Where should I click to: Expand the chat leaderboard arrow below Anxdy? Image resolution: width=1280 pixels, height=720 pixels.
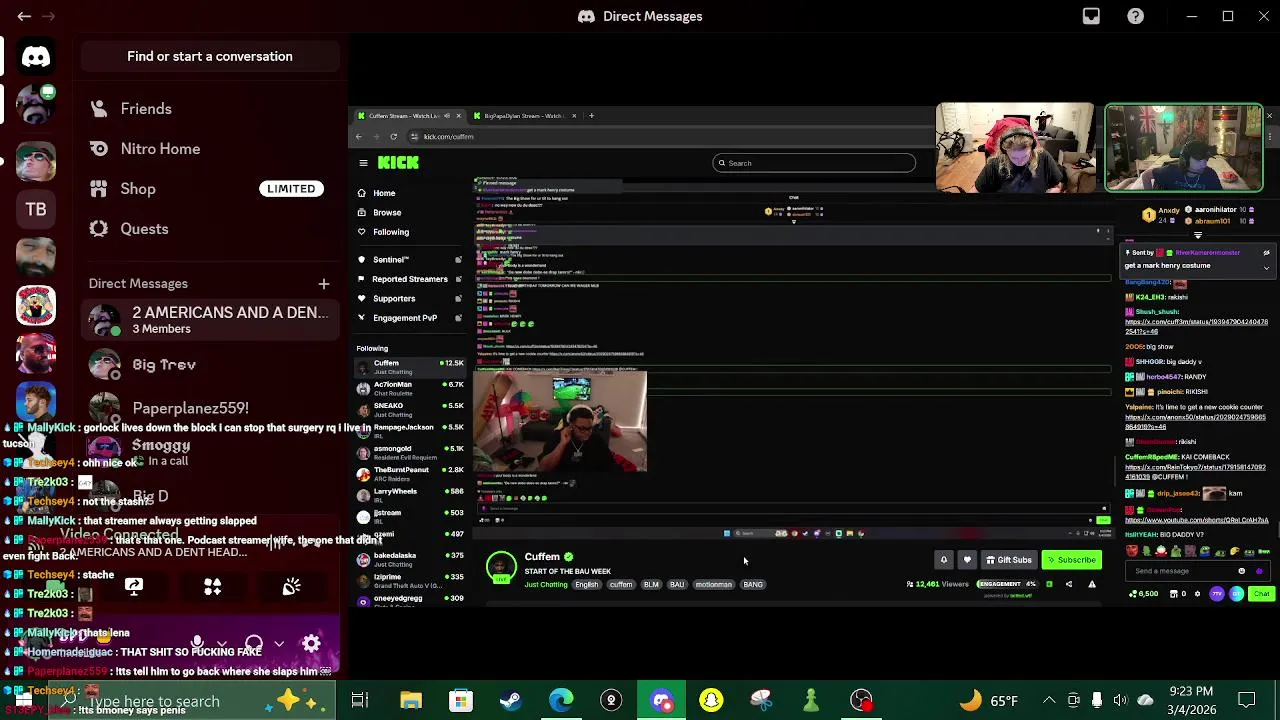(x=1198, y=236)
